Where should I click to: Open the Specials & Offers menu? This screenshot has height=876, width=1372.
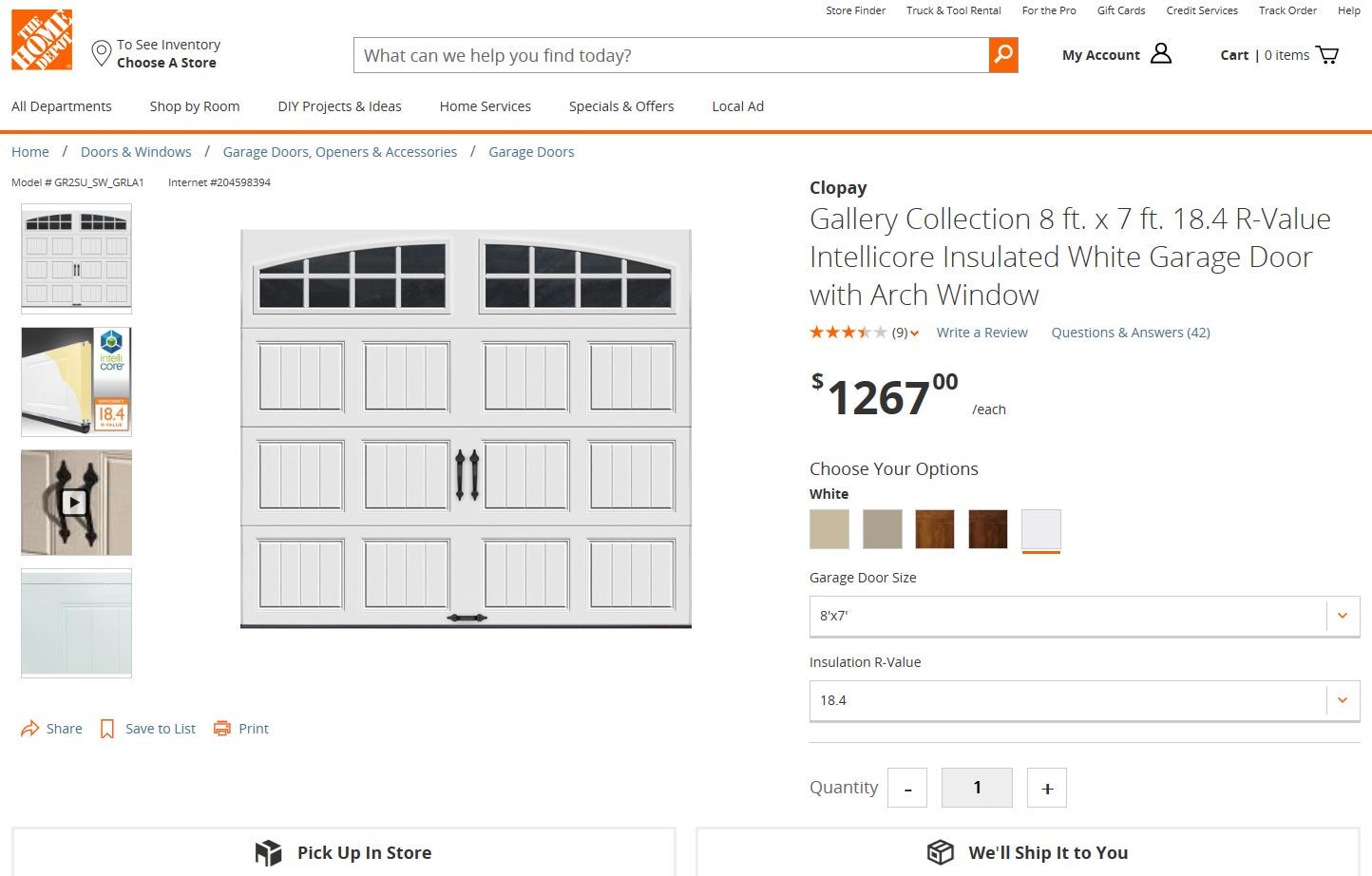621,106
